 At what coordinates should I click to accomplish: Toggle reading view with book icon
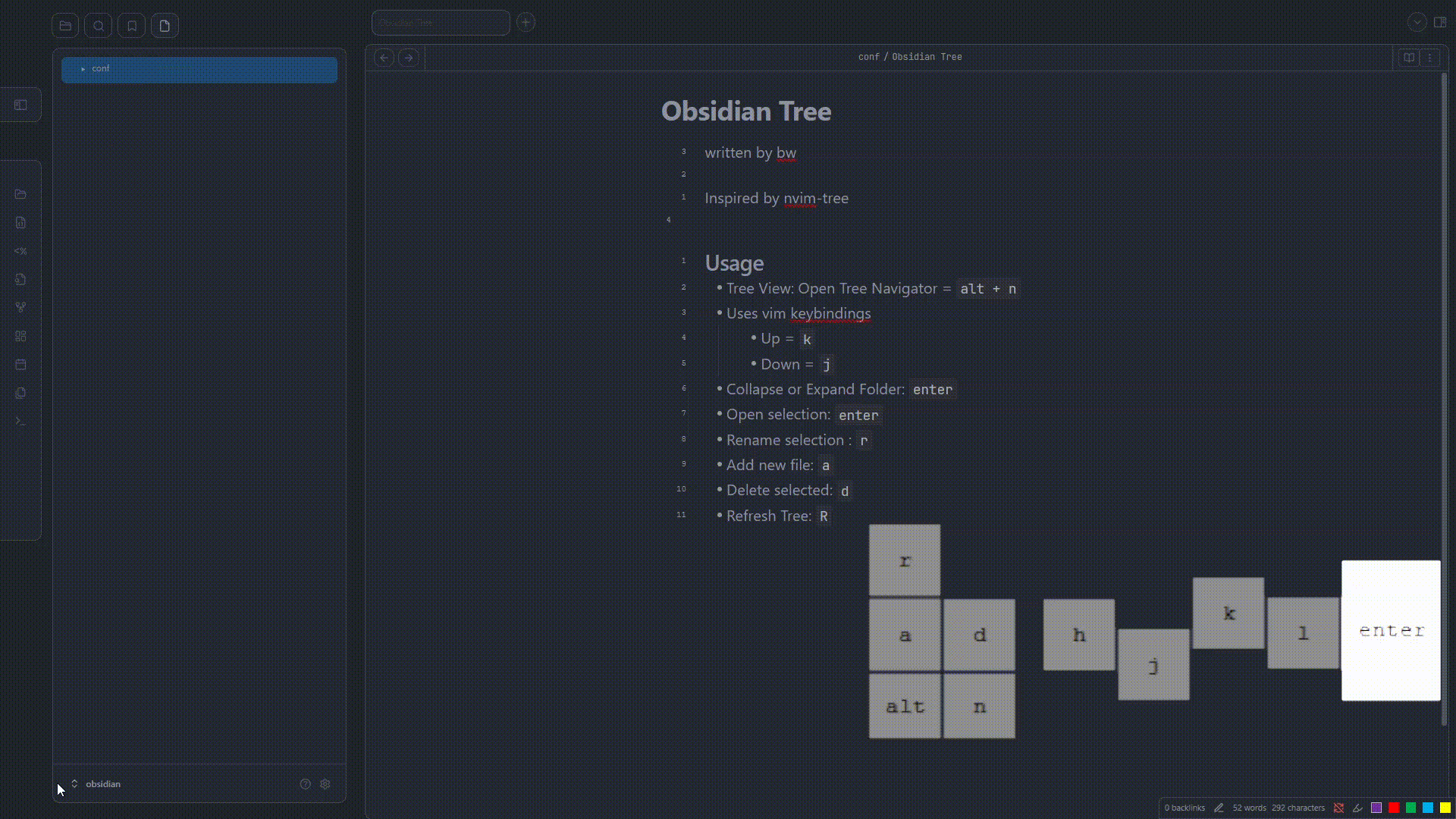1408,57
